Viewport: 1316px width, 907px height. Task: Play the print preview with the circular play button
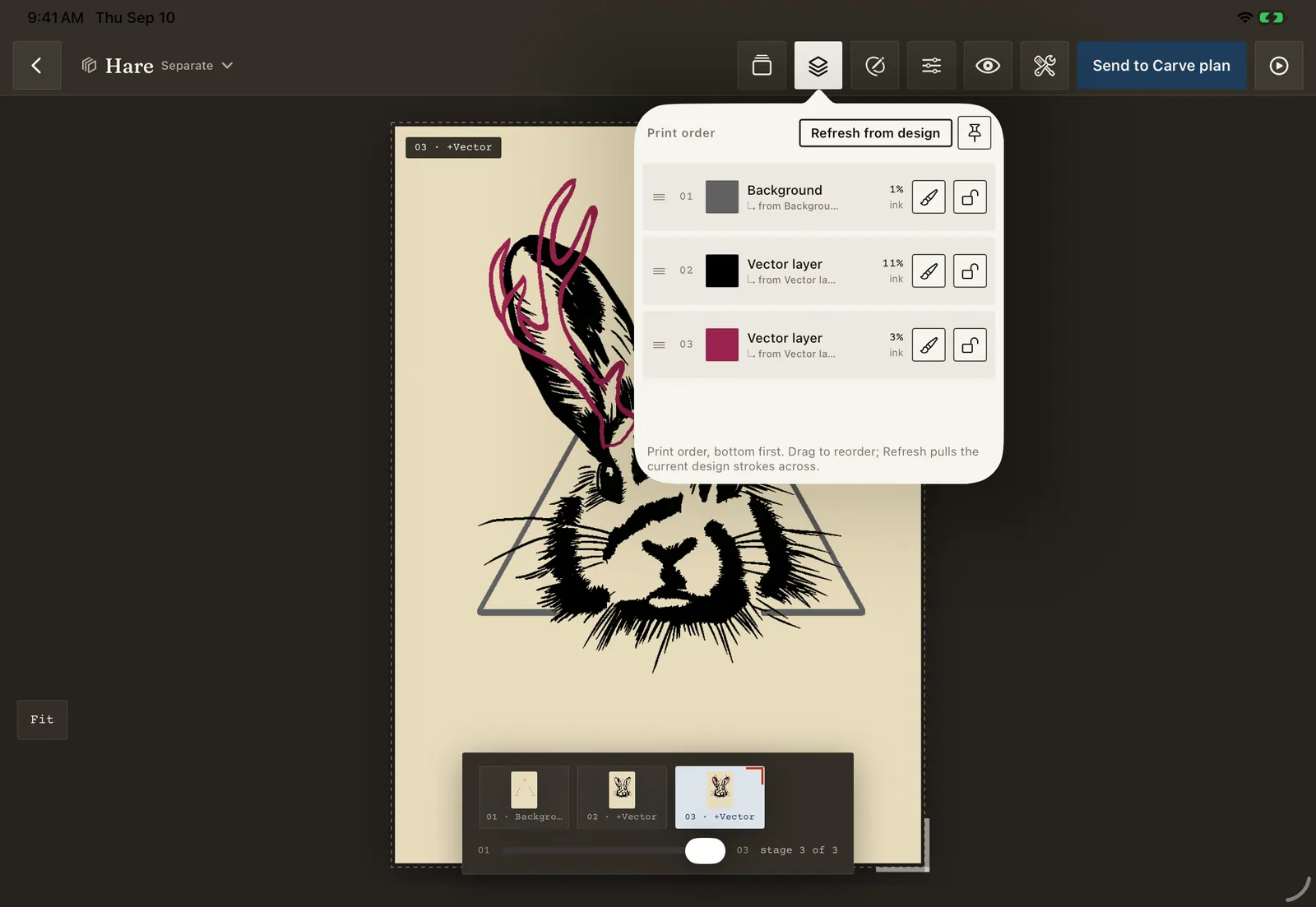point(1279,66)
